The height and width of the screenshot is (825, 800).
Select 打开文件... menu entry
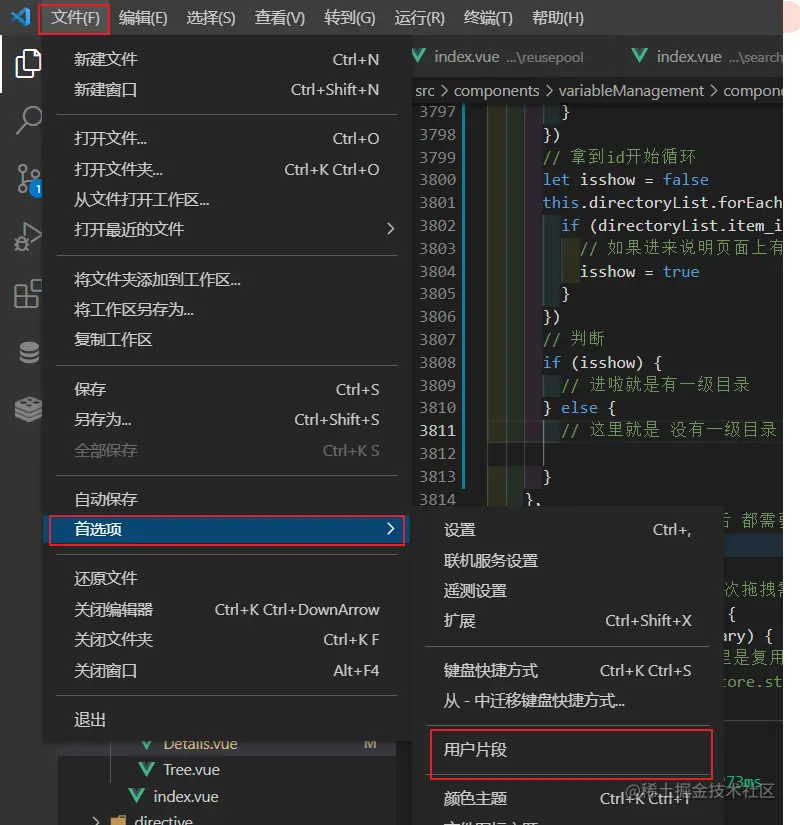coord(226,139)
